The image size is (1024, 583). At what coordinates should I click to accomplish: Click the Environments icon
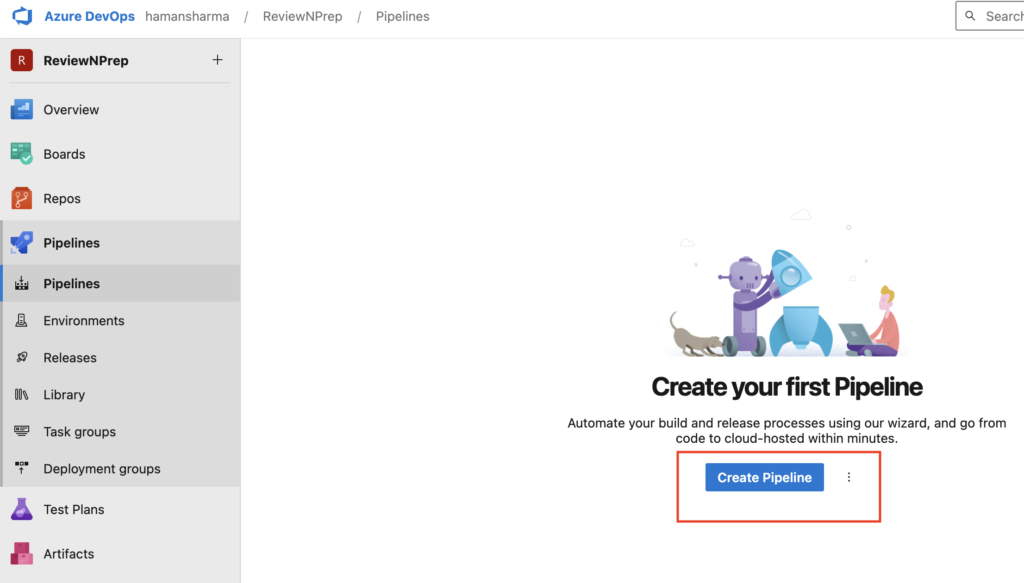coord(22,321)
